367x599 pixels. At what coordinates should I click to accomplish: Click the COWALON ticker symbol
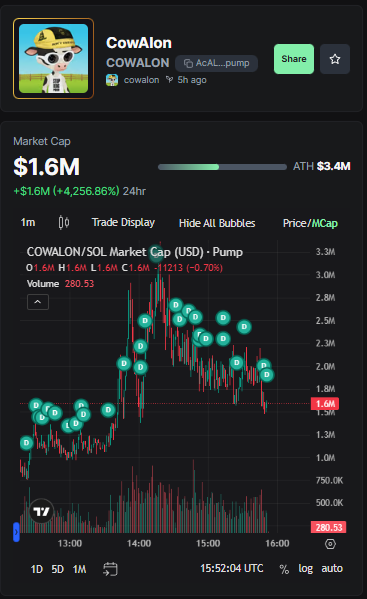[138, 63]
